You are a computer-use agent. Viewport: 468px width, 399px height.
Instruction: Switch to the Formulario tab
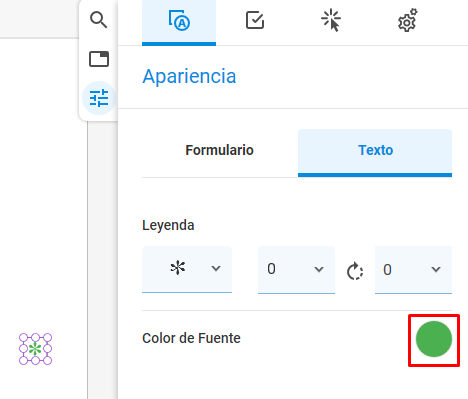[220, 150]
